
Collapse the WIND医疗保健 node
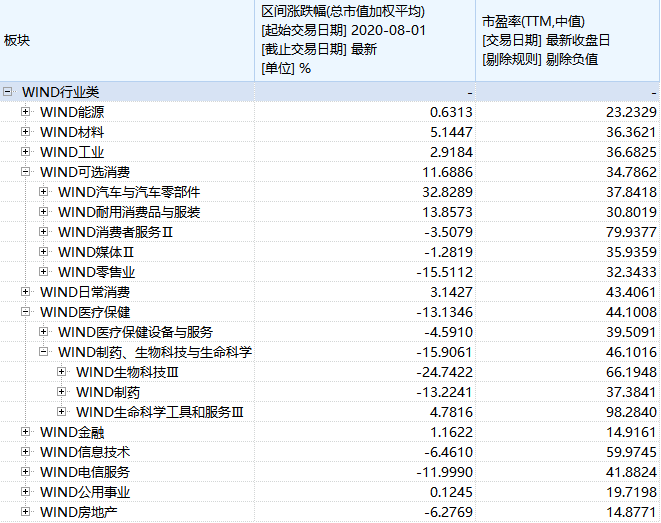pos(25,312)
